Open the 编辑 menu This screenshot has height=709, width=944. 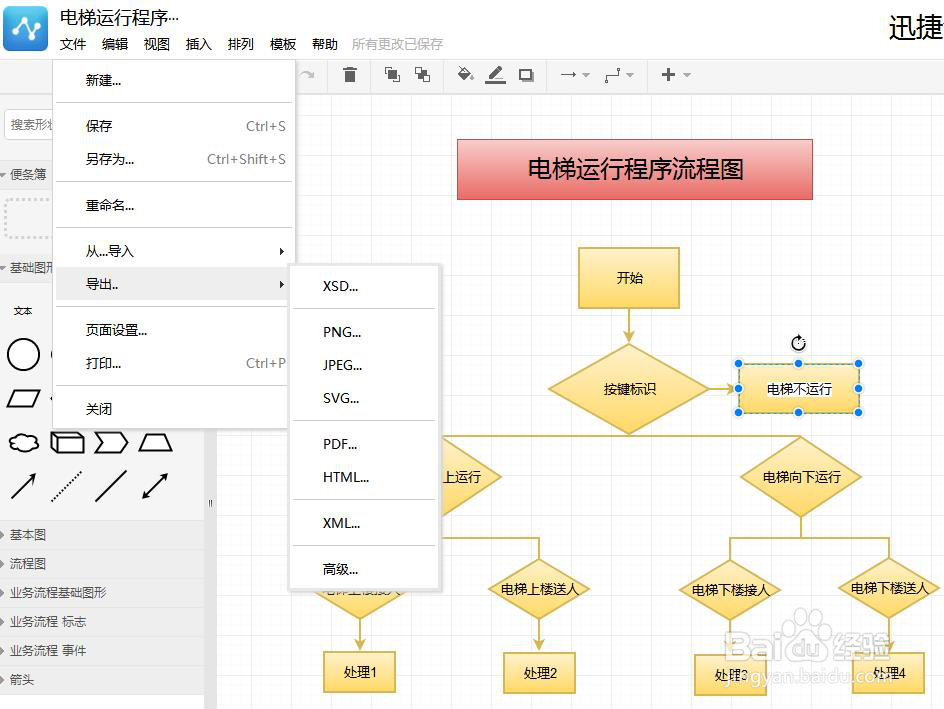pos(114,44)
